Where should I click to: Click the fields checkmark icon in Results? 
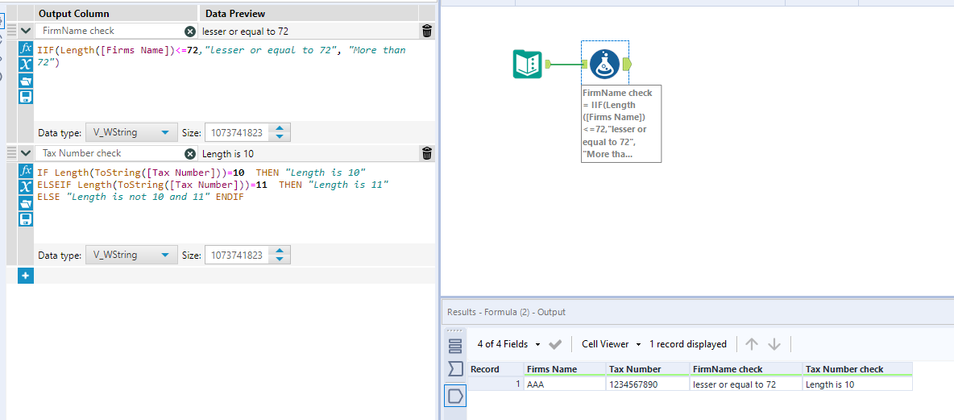point(555,345)
